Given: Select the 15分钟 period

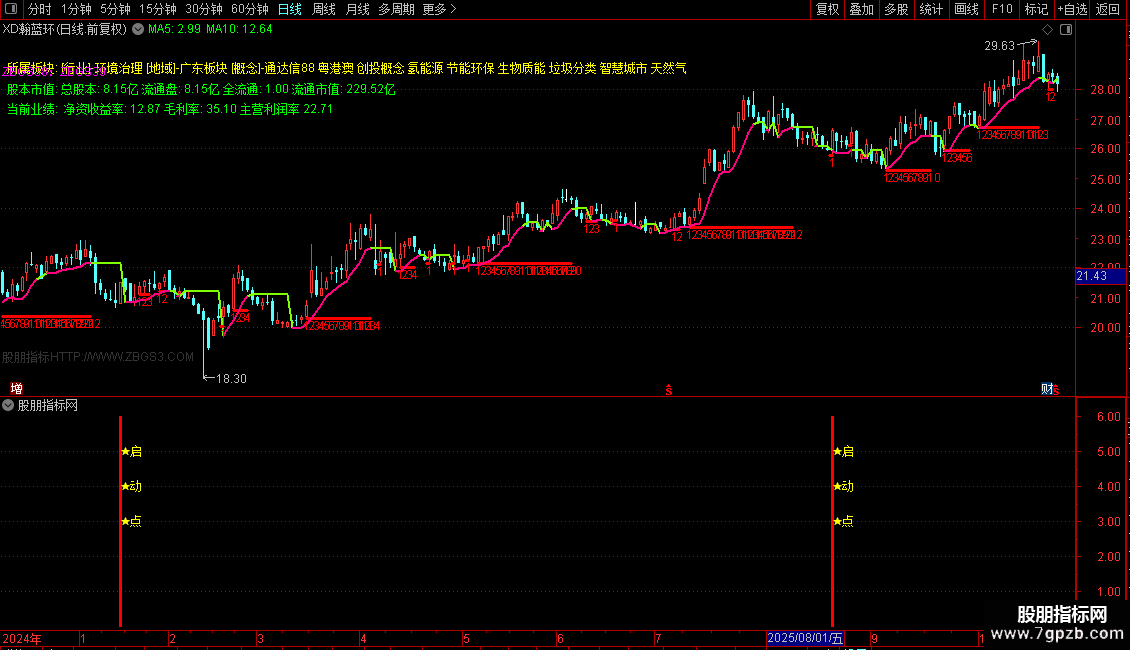Looking at the screenshot, I should click(x=158, y=9).
